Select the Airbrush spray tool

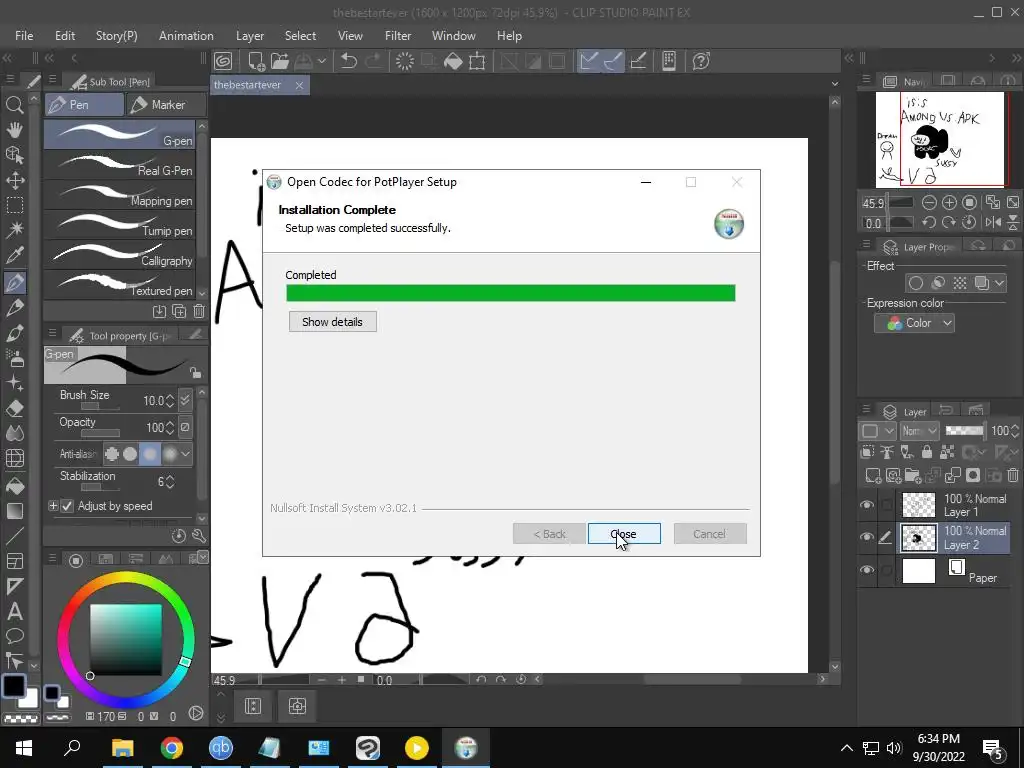pyautogui.click(x=14, y=358)
